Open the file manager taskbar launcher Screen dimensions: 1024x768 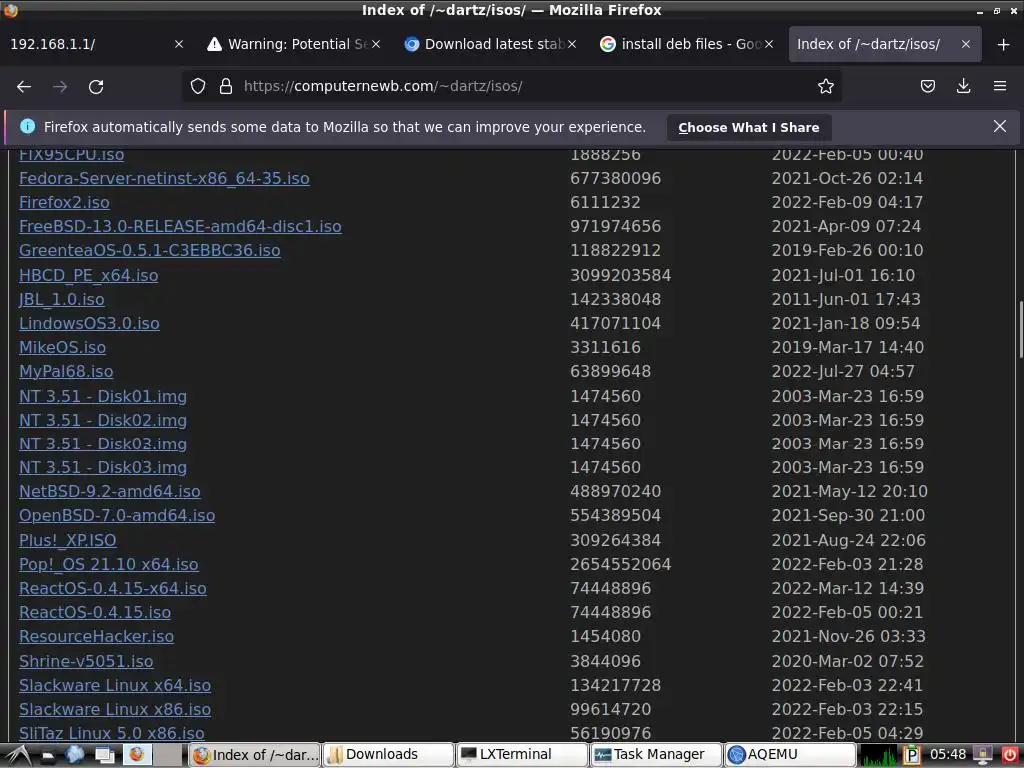click(x=48, y=756)
